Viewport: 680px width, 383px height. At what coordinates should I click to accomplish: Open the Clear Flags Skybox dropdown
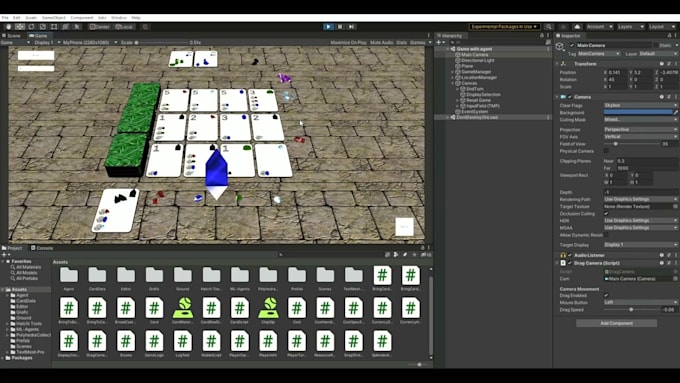coord(641,105)
